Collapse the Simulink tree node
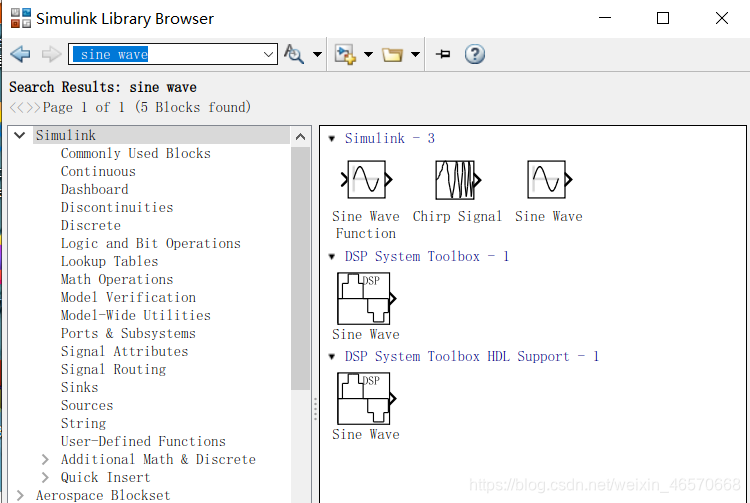 (20, 135)
